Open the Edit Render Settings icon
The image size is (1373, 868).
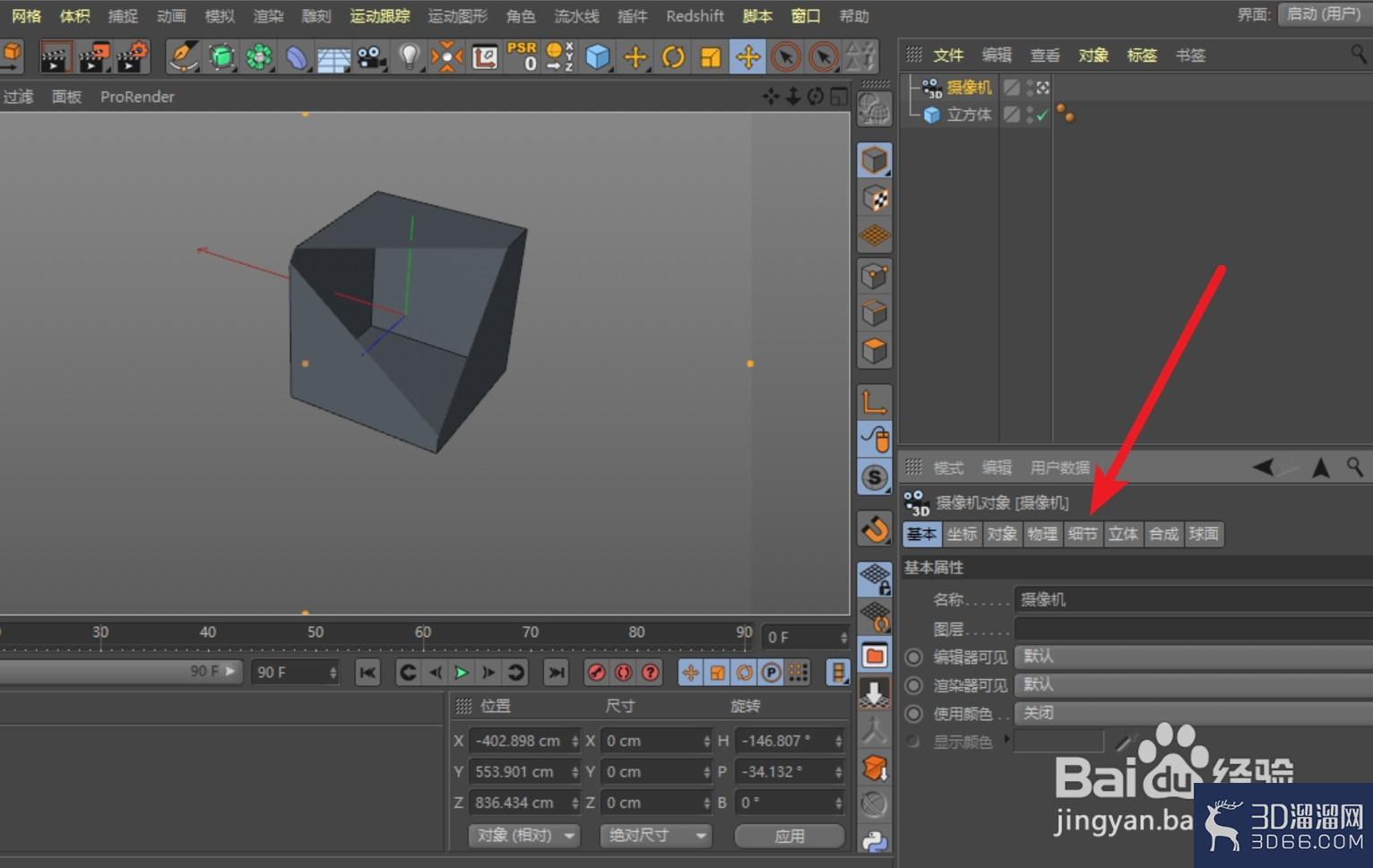(x=133, y=57)
